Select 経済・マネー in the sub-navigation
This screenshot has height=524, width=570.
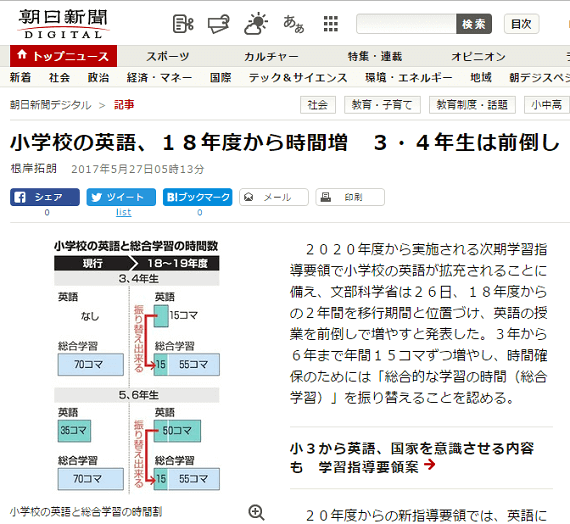point(159,77)
